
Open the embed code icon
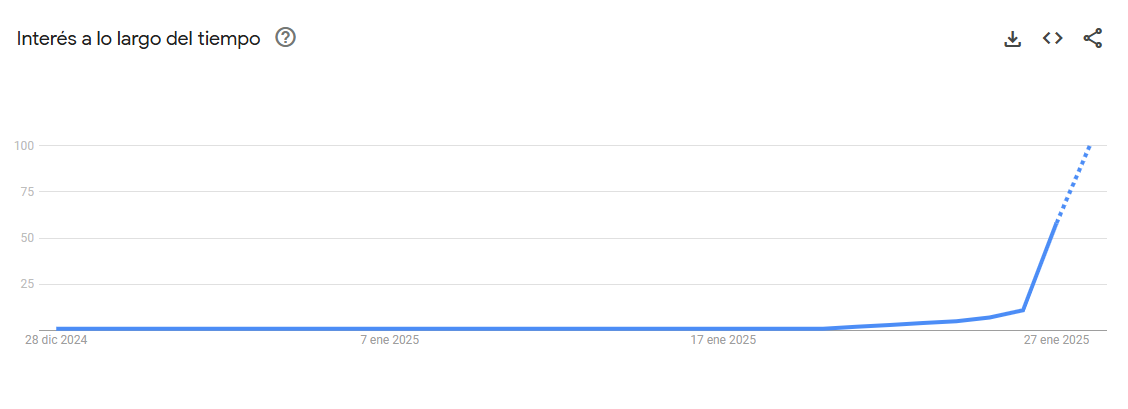[x=1052, y=38]
